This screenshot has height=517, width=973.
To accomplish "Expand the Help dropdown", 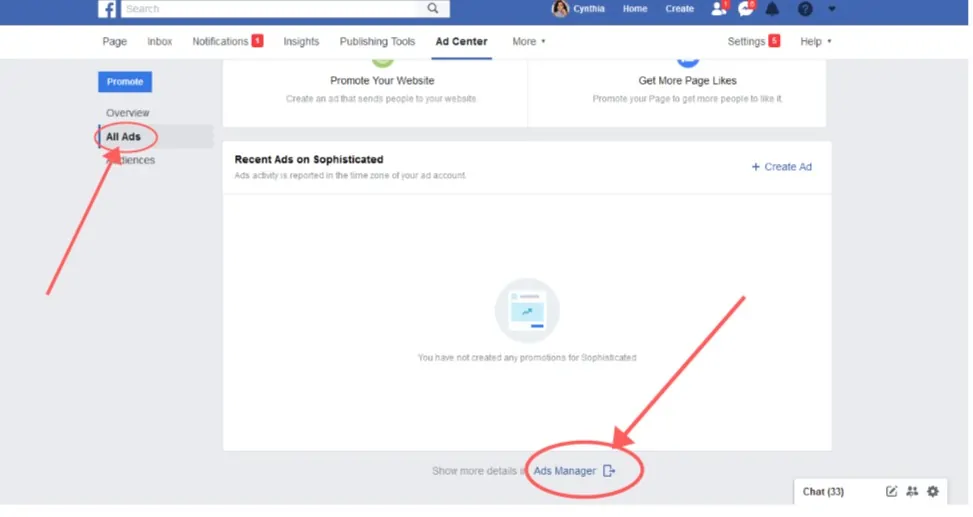I will 815,42.
